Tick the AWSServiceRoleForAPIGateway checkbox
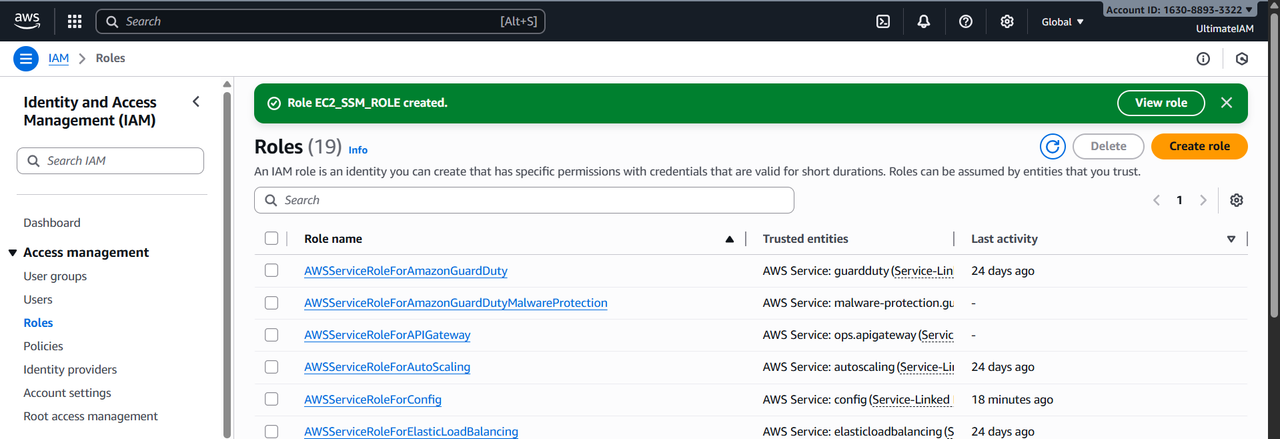 point(272,335)
